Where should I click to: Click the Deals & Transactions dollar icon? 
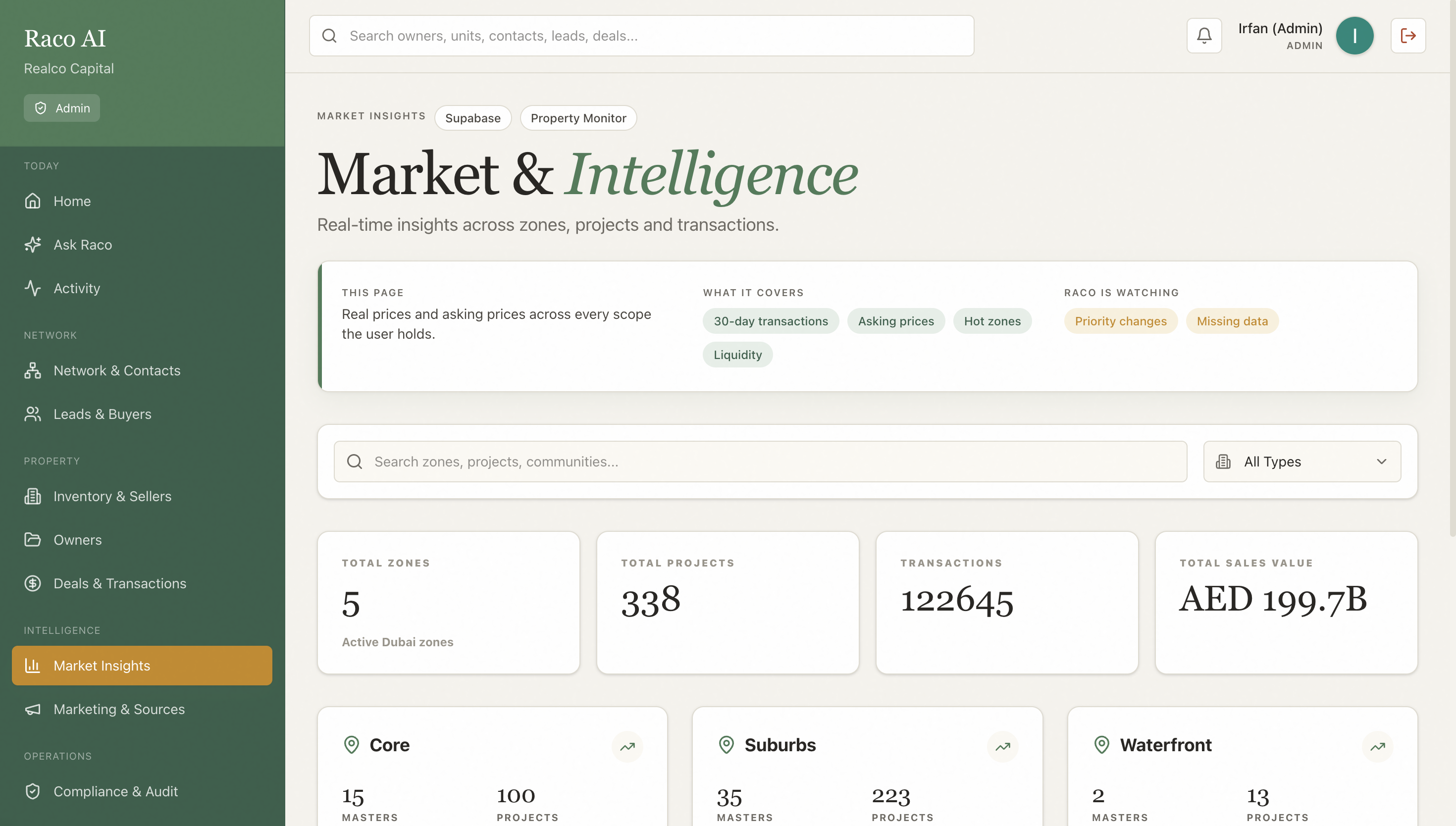pyautogui.click(x=33, y=583)
